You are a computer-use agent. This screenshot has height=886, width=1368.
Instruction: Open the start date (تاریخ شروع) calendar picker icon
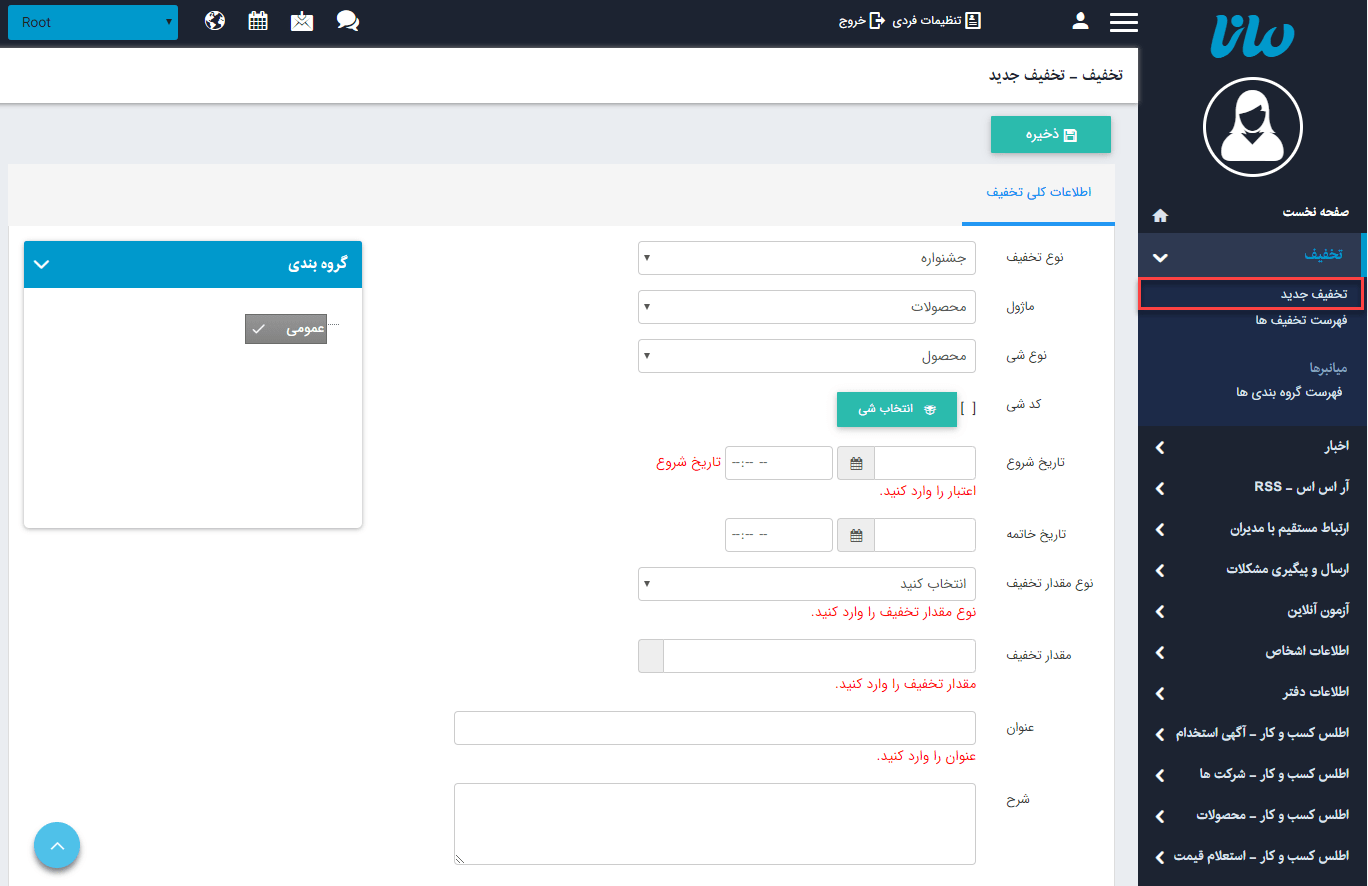(x=855, y=462)
